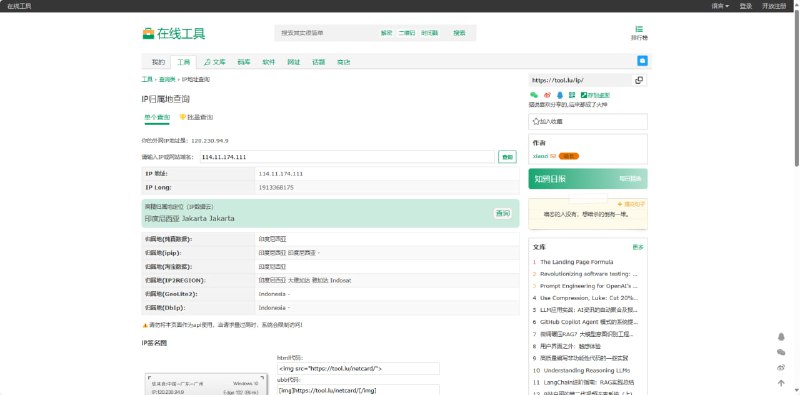
Task: Share via the WeChat icon
Action: click(534, 95)
